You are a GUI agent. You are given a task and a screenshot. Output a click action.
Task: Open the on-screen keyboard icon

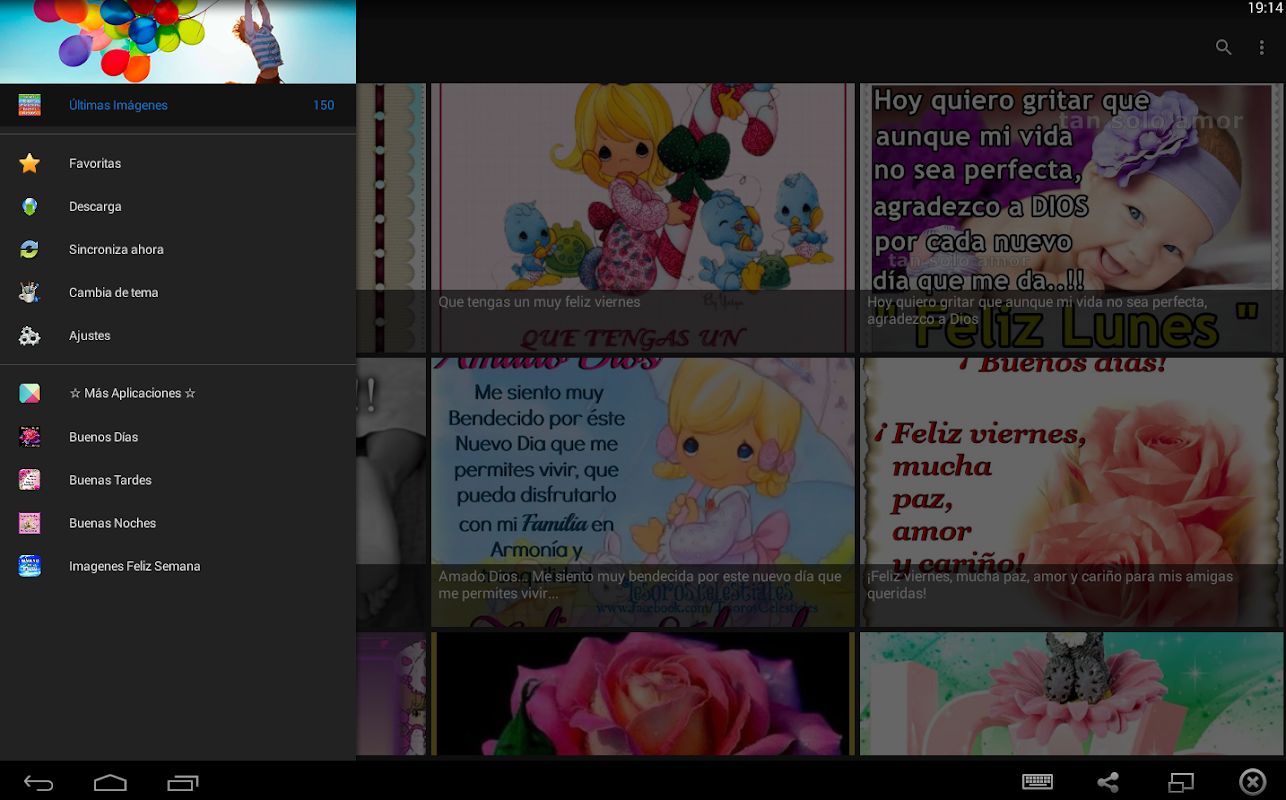1037,781
